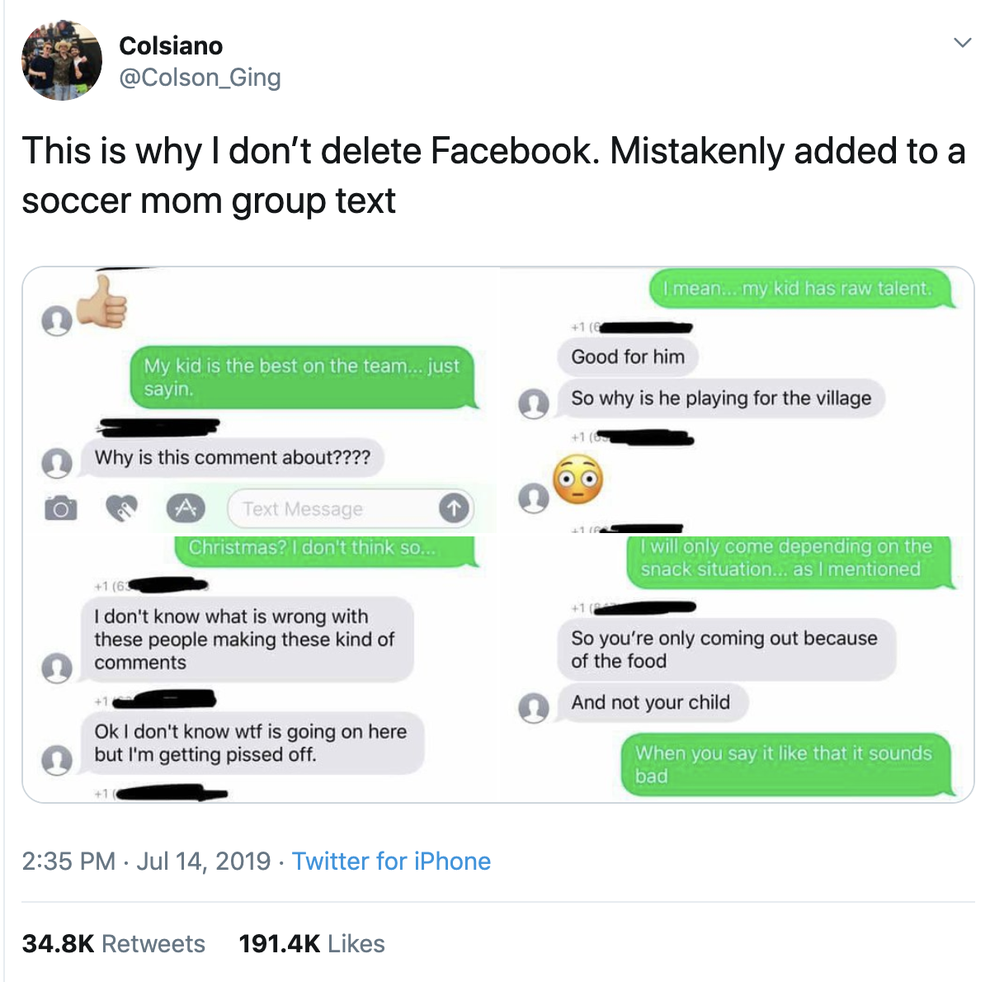
Task: View the 191.4K Likes list
Action: point(311,943)
